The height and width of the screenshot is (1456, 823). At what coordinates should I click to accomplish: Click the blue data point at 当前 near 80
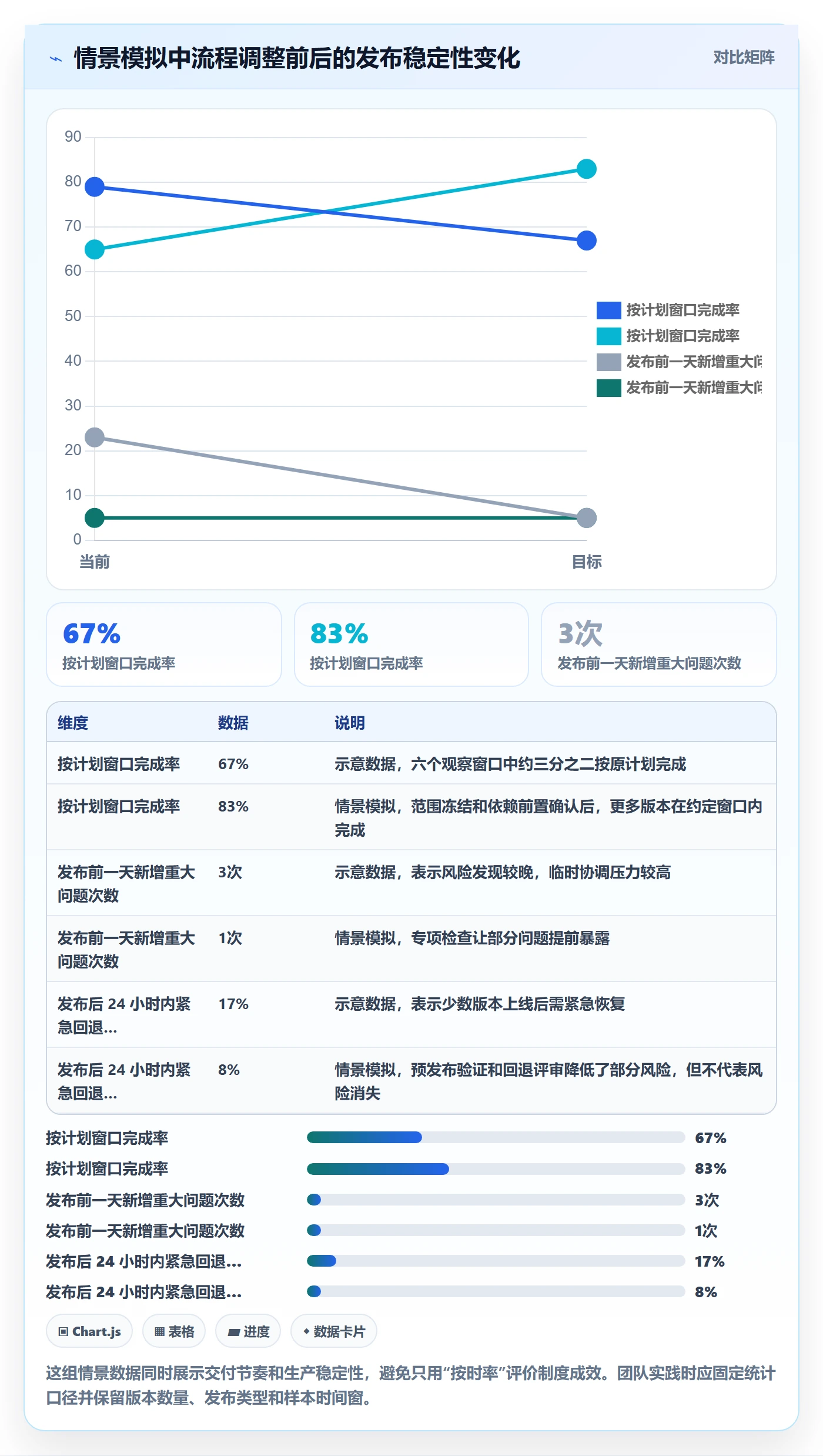coord(95,187)
